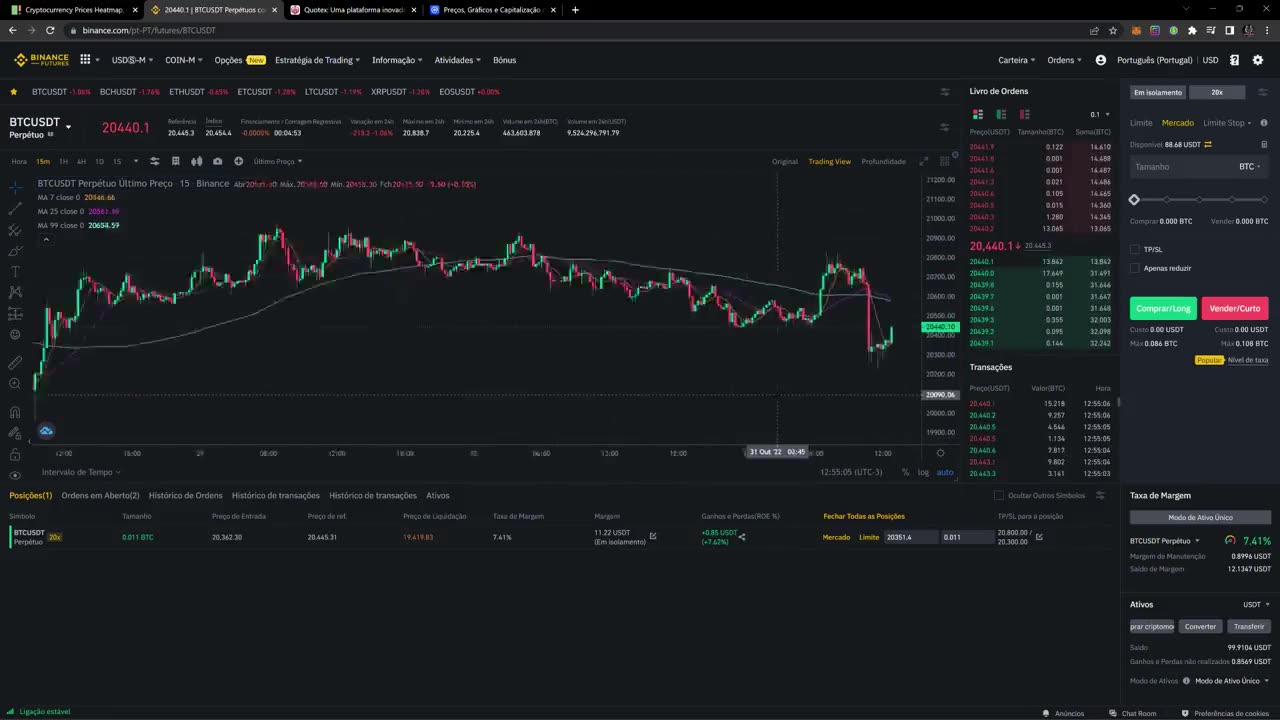The image size is (1280, 720).
Task: Select the trend line drawing tool
Action: click(15, 208)
